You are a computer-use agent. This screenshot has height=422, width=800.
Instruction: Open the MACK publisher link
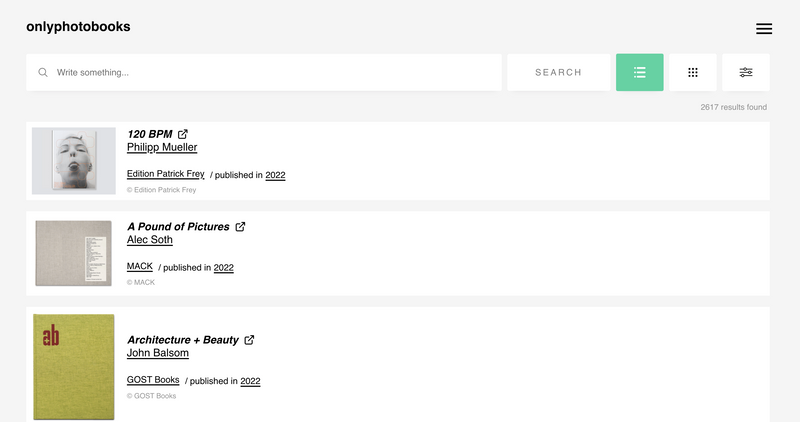click(140, 266)
